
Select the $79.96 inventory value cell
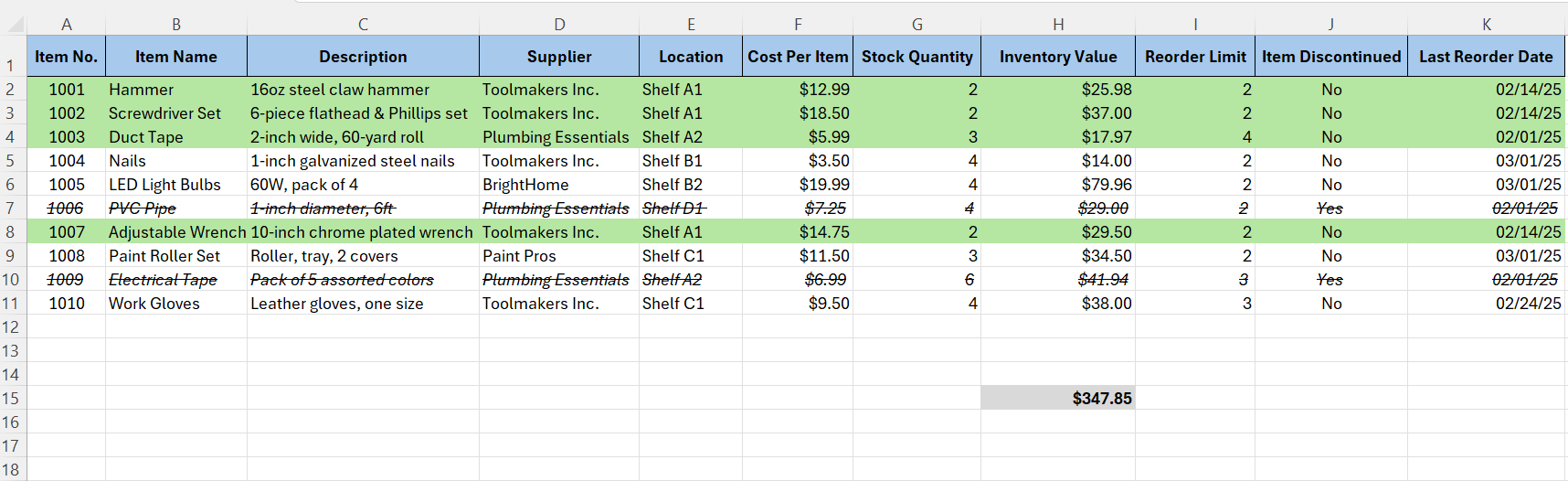point(1057,185)
